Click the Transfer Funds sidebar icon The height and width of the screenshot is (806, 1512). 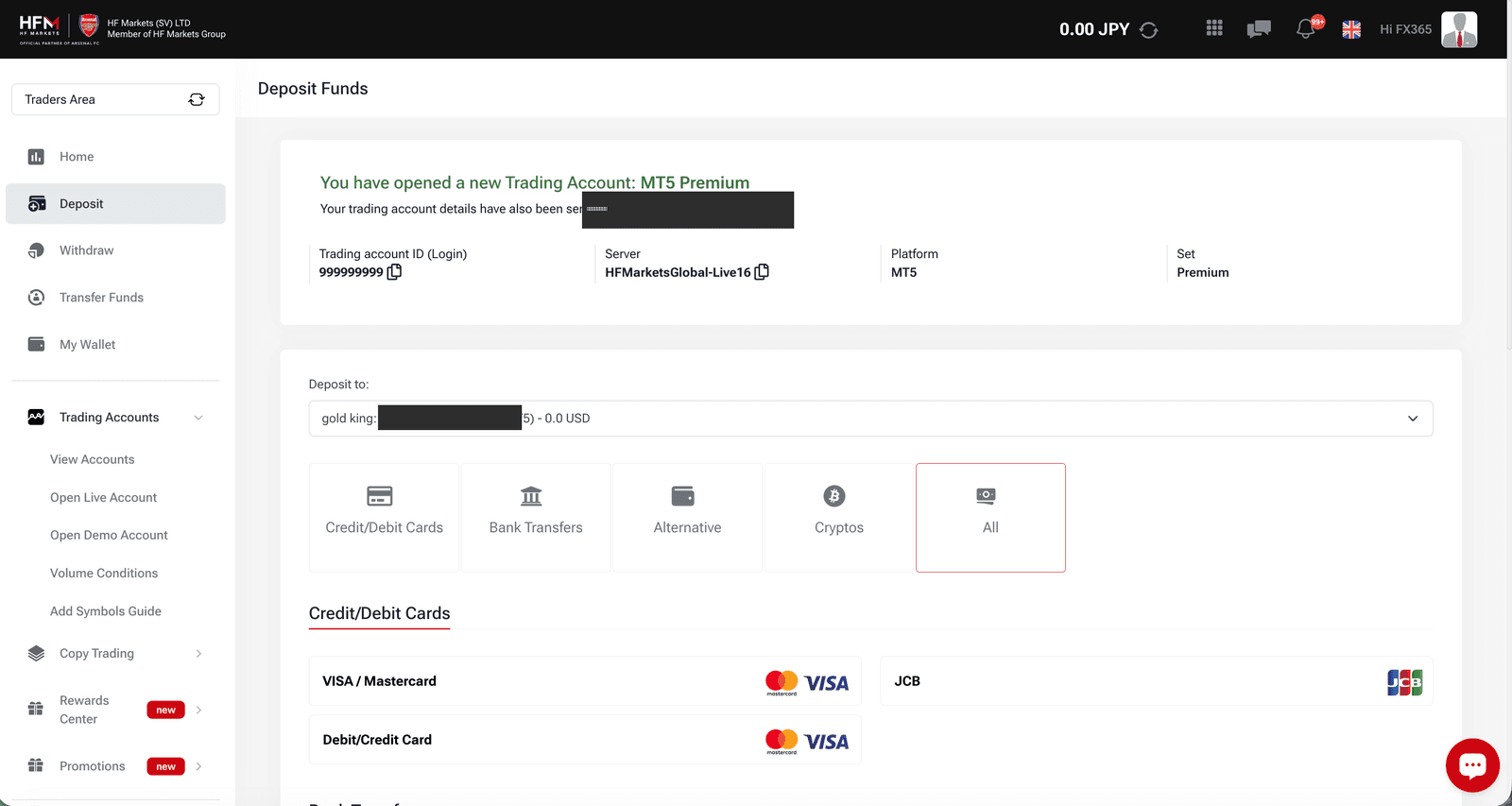point(36,298)
